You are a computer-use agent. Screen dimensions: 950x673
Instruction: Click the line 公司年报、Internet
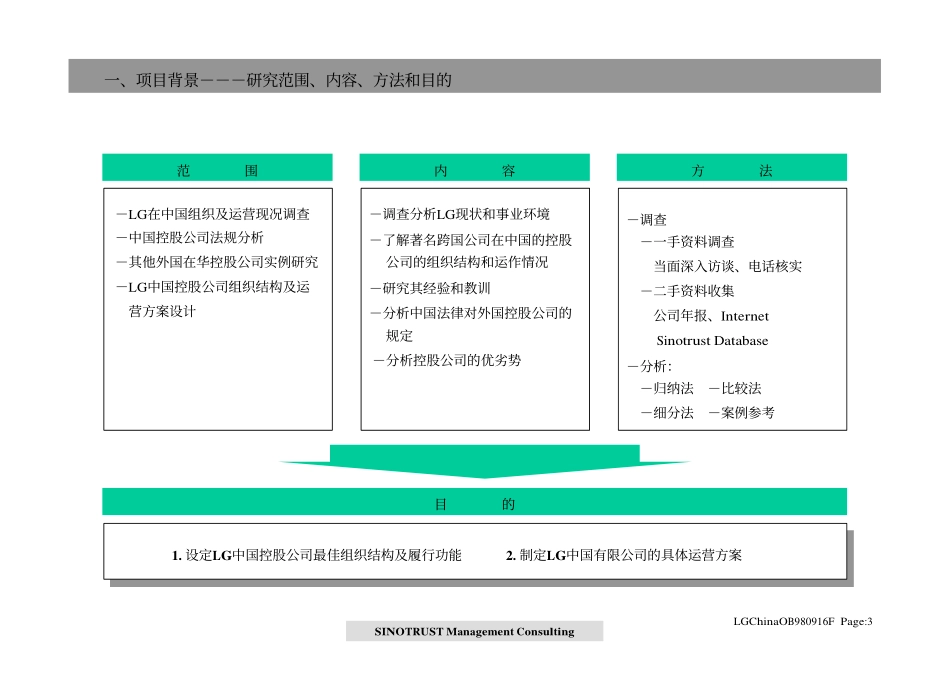click(x=711, y=316)
